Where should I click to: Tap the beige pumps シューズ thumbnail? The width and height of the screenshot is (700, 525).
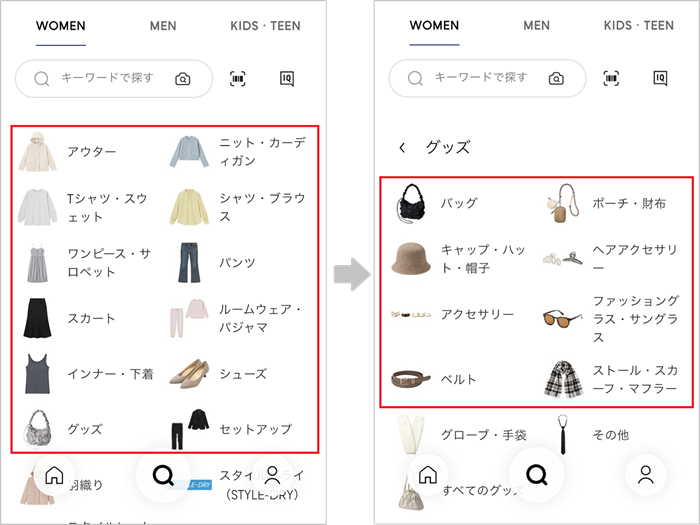(x=189, y=375)
